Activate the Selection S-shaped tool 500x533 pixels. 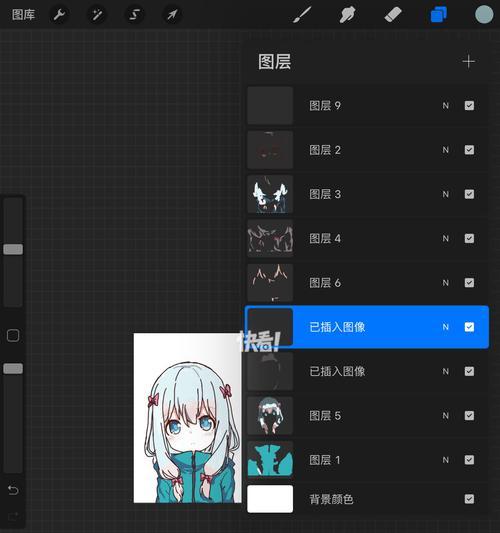pos(135,15)
